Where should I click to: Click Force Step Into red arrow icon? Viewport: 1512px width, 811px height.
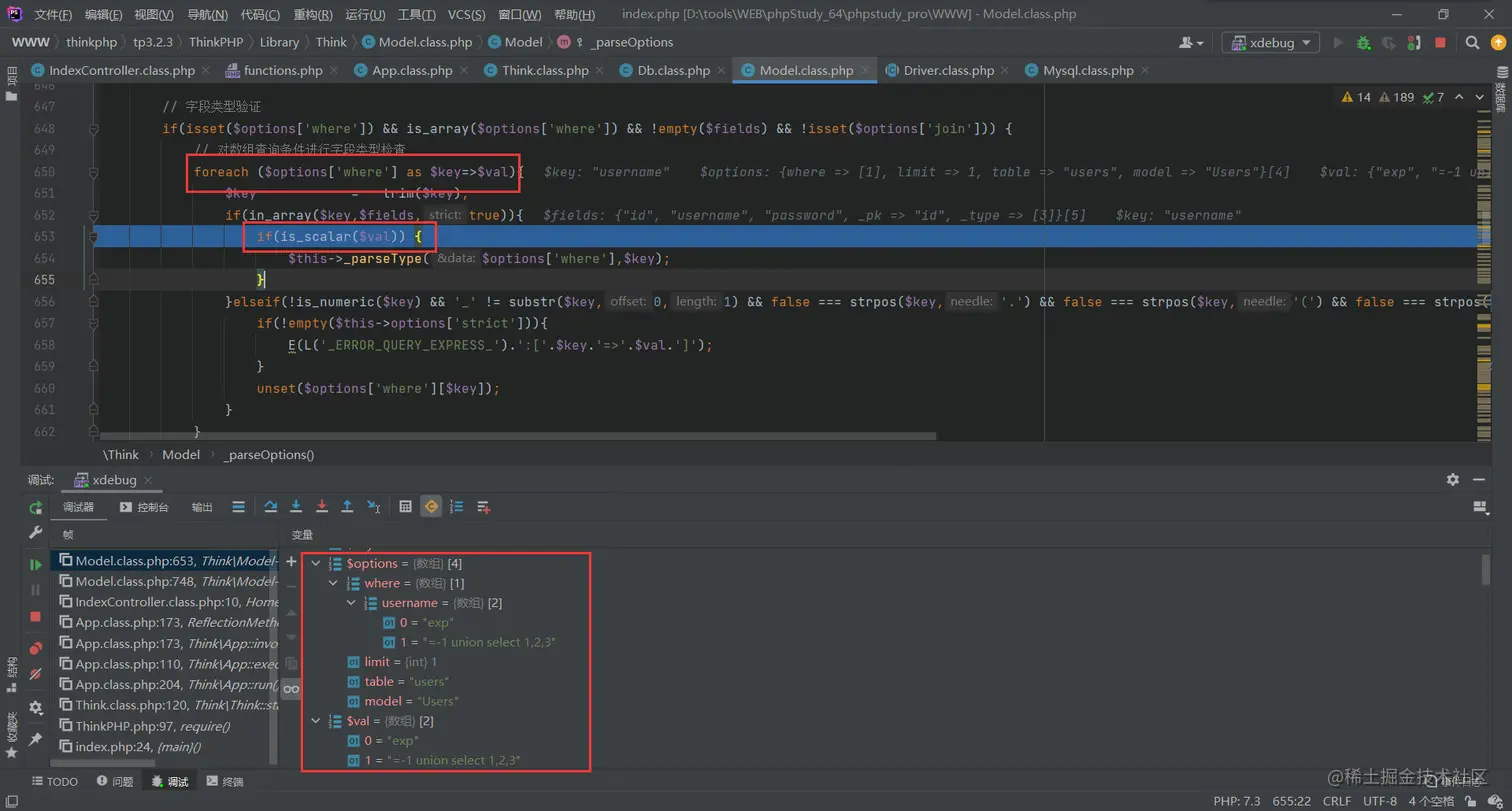pyautogui.click(x=322, y=507)
